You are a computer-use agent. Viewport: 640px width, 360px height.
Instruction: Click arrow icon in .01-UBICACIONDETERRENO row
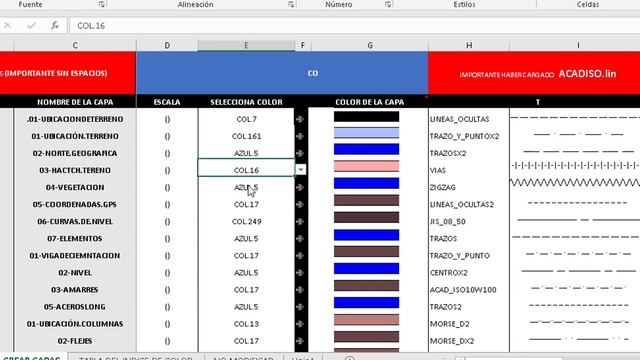click(300, 119)
